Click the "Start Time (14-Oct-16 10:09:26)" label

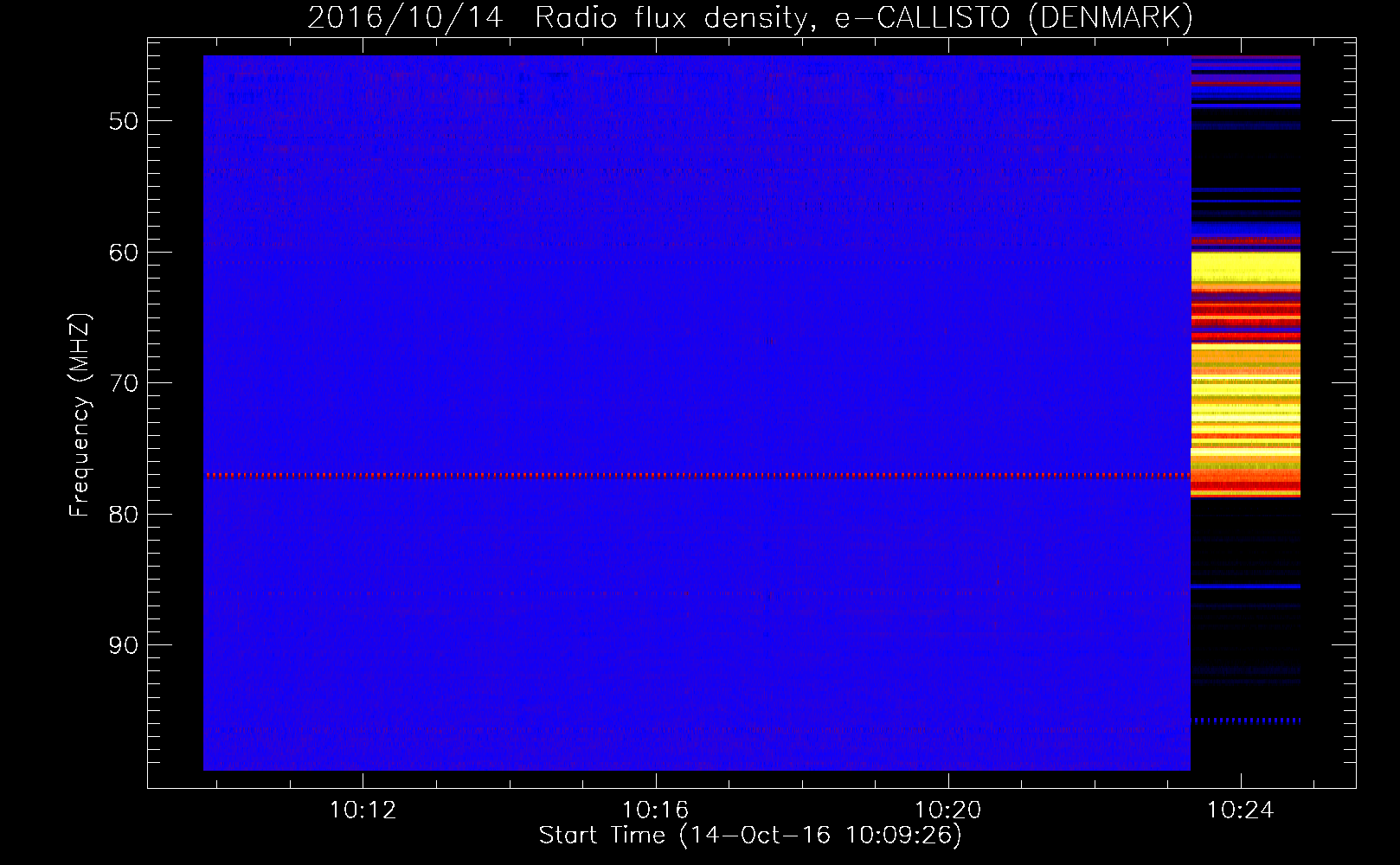point(750,836)
